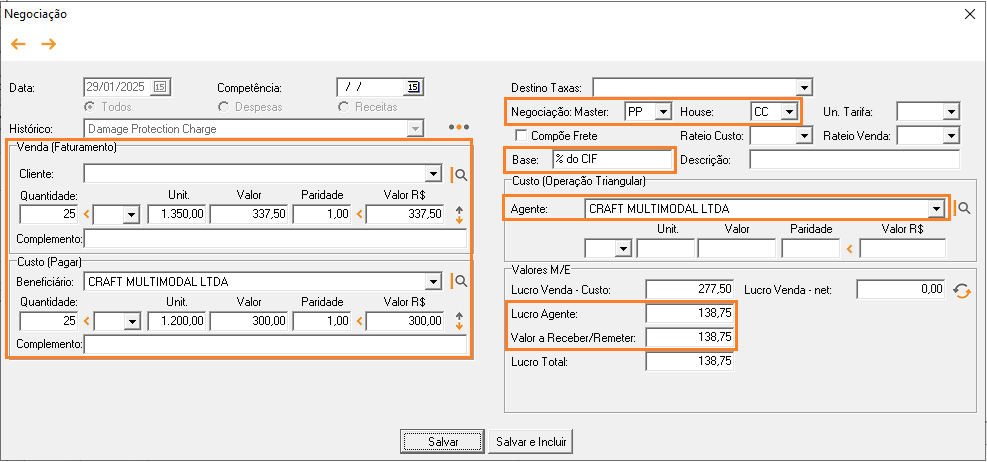Select the Receitas radio button
The width and height of the screenshot is (987, 462).
pyautogui.click(x=344, y=107)
